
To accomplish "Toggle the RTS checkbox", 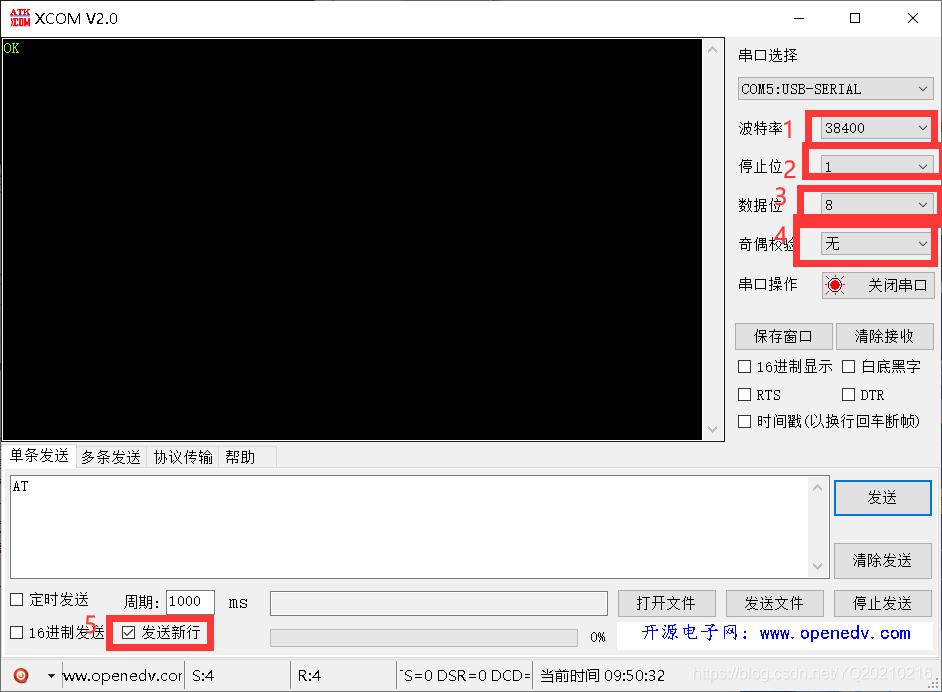I will [x=744, y=395].
